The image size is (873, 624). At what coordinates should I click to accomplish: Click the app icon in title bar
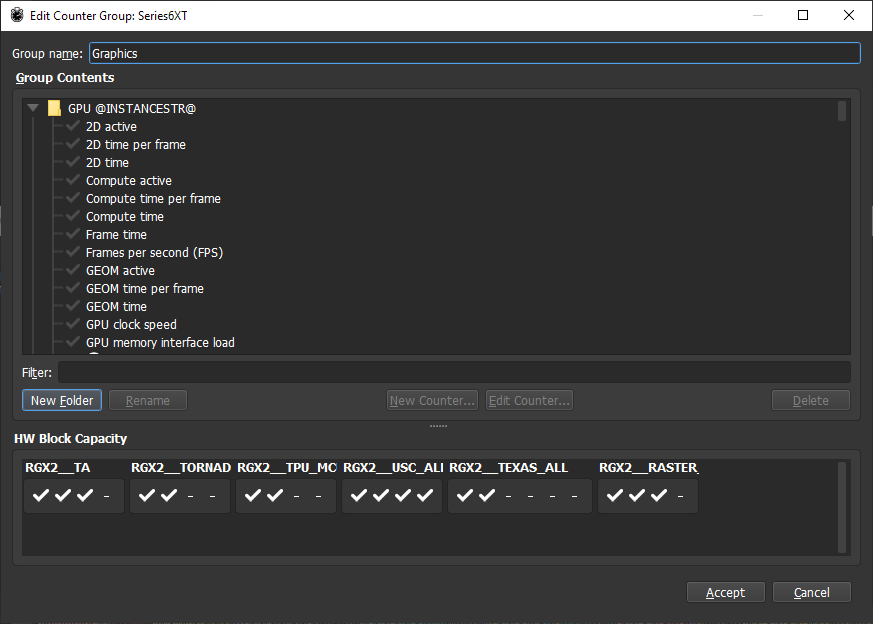coord(17,15)
